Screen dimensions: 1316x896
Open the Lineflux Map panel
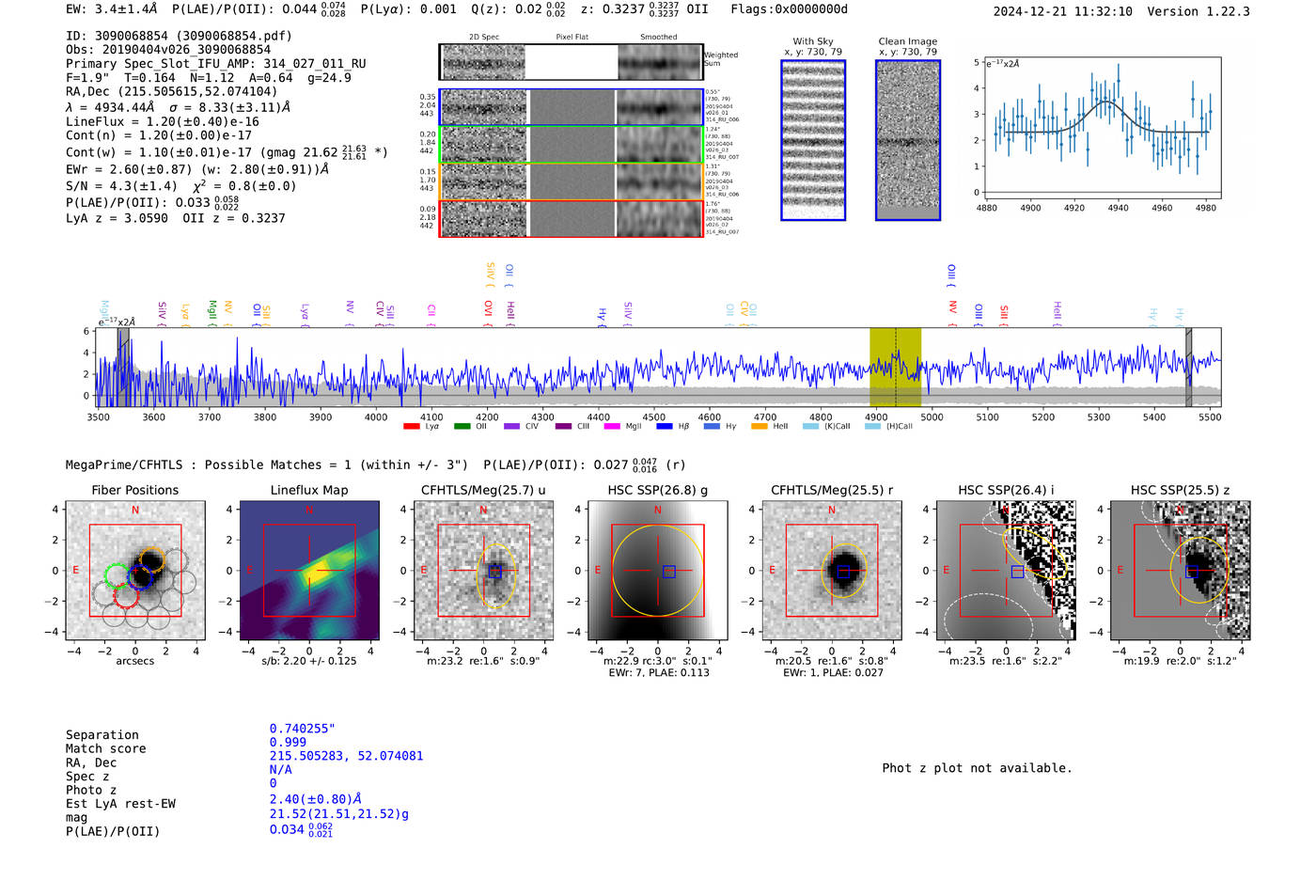[309, 571]
